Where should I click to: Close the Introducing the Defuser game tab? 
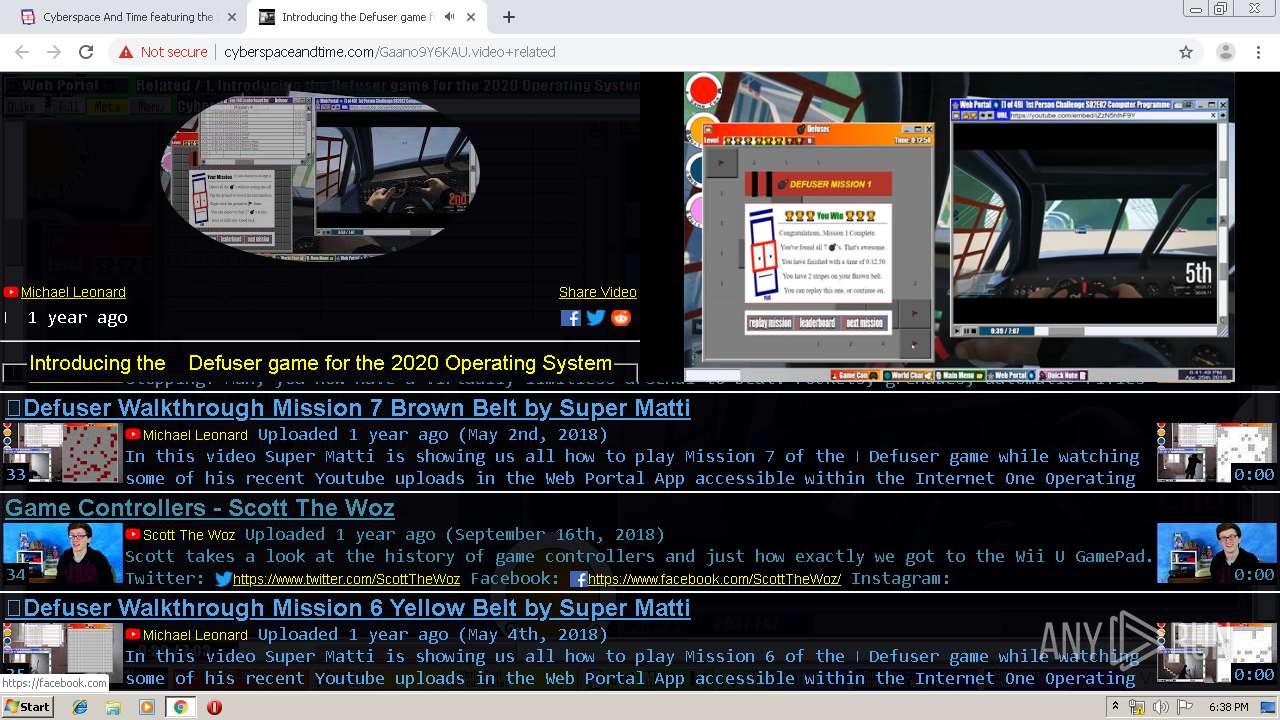470,17
